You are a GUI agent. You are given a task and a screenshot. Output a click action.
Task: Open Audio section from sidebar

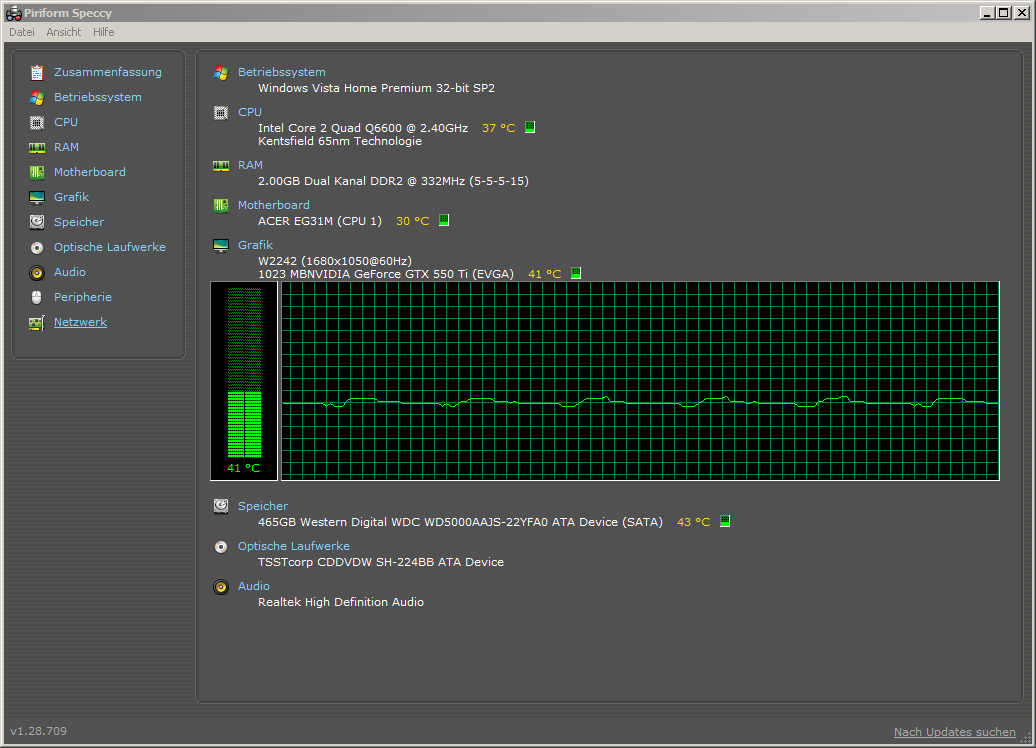pos(70,272)
